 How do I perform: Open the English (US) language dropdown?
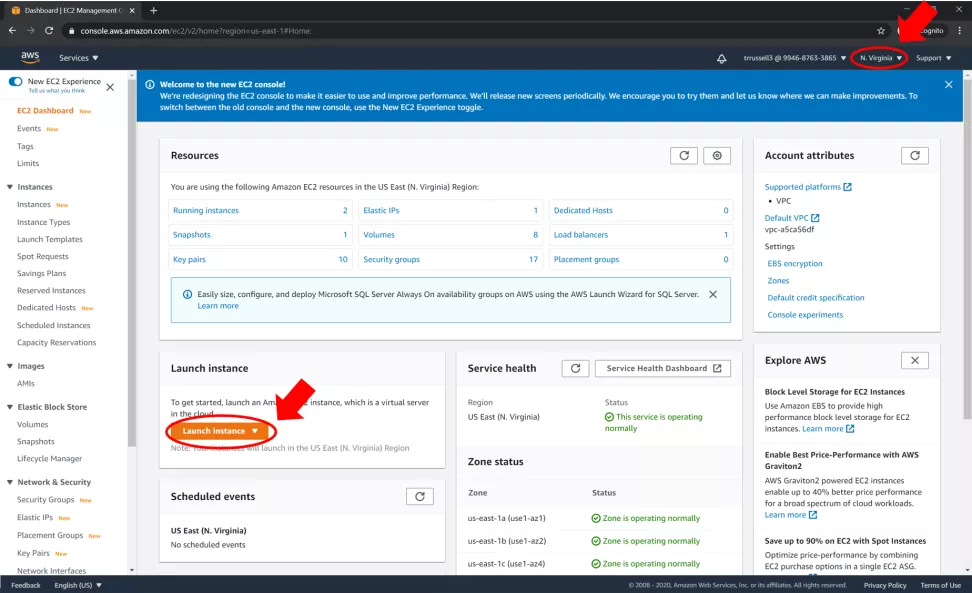(77, 585)
